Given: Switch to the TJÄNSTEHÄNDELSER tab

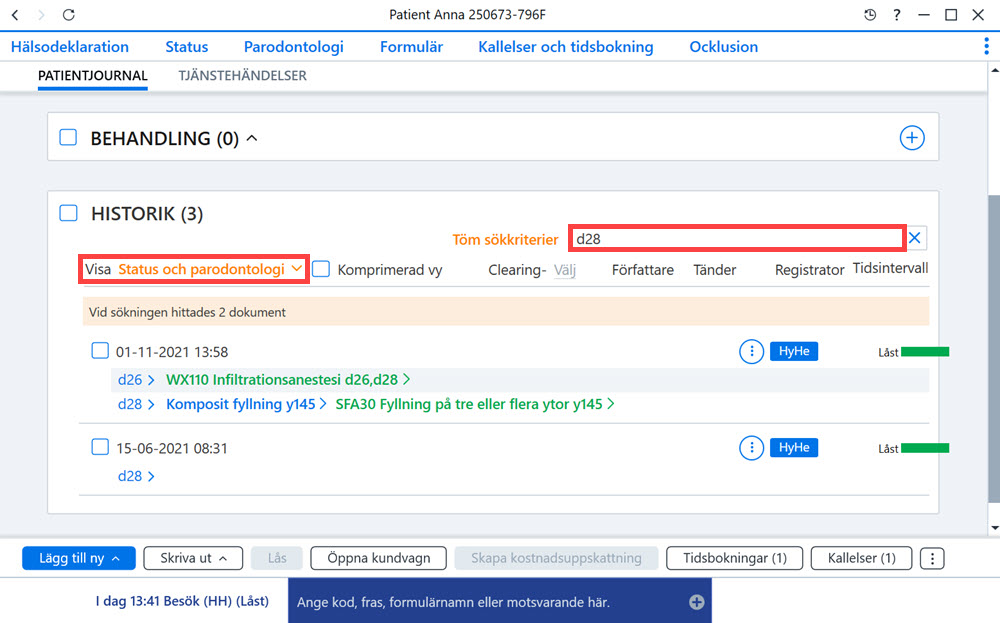Looking at the screenshot, I should (242, 75).
